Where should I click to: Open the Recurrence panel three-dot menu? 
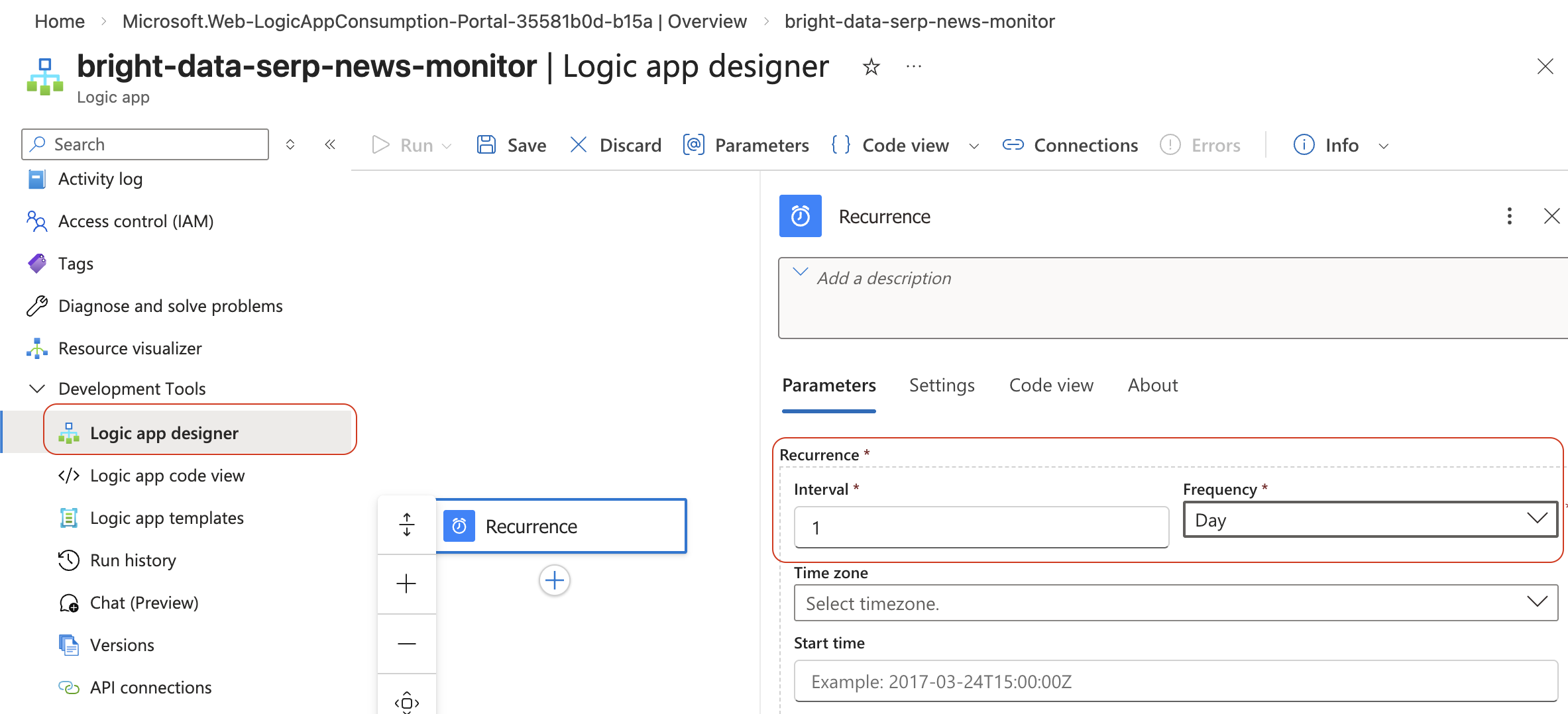pyautogui.click(x=1509, y=217)
